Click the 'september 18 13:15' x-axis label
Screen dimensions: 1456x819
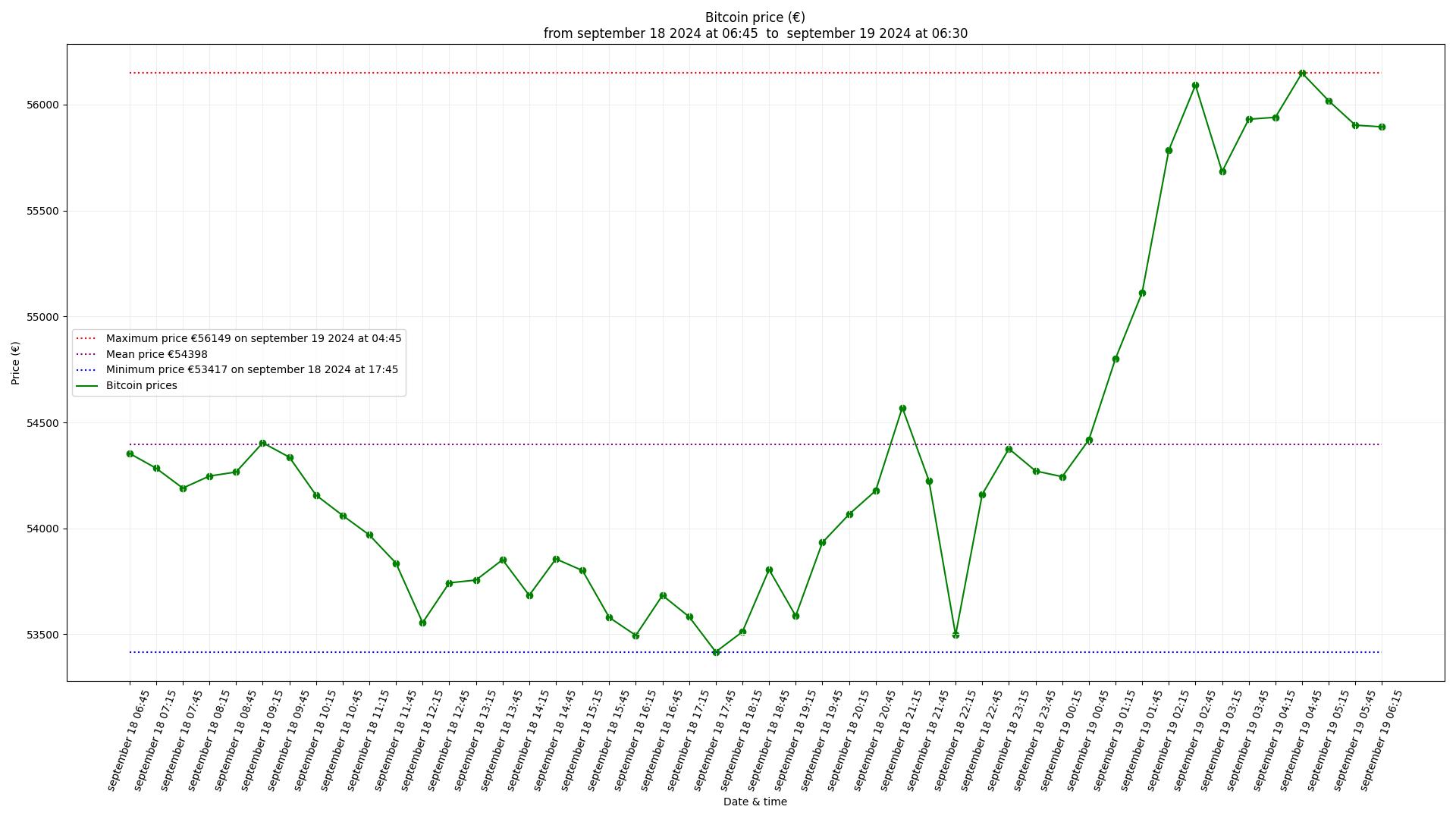click(x=475, y=740)
